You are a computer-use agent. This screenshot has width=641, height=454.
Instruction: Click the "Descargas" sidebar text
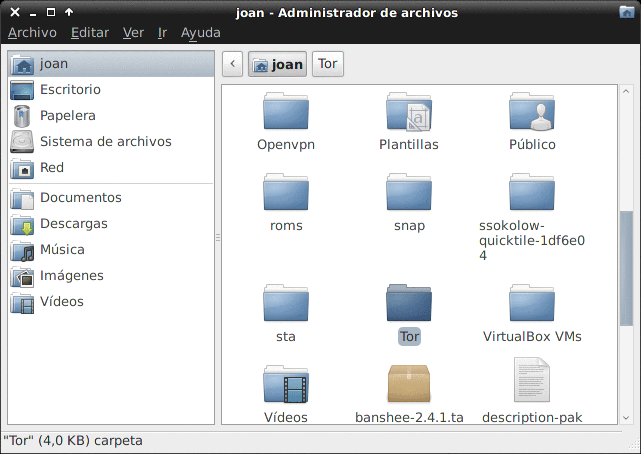[74, 224]
